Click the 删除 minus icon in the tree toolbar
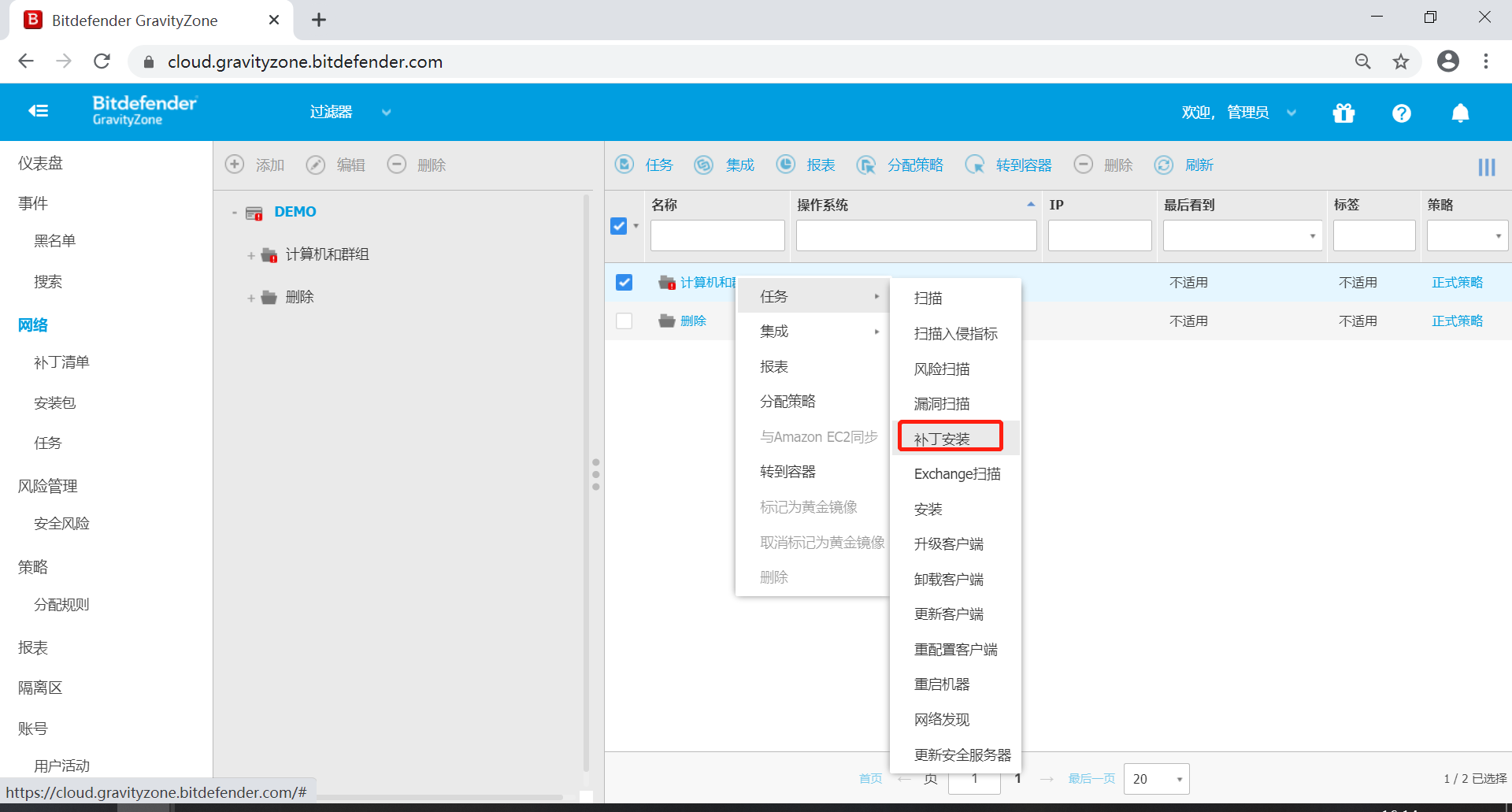1512x812 pixels. (397, 165)
